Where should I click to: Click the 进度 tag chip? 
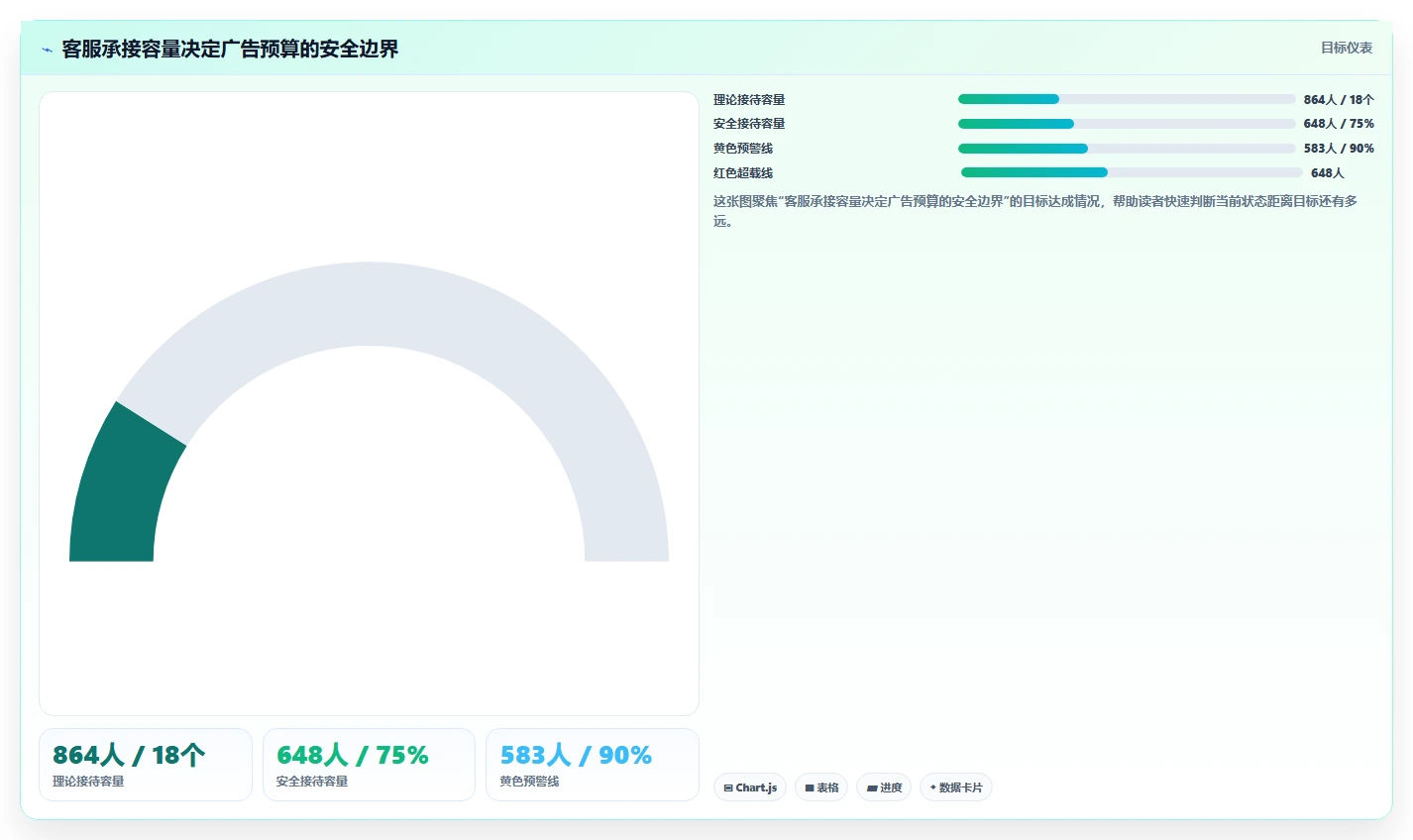click(884, 787)
